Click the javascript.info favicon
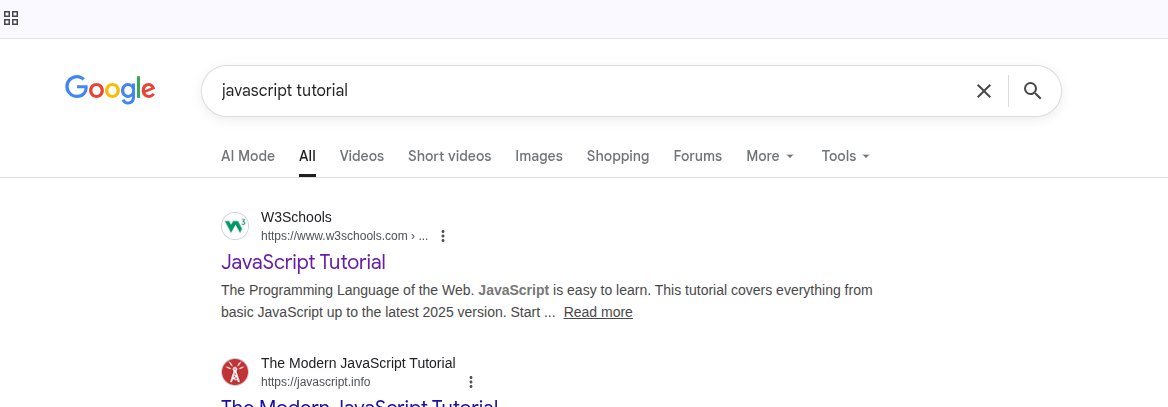The height and width of the screenshot is (407, 1168). (235, 372)
